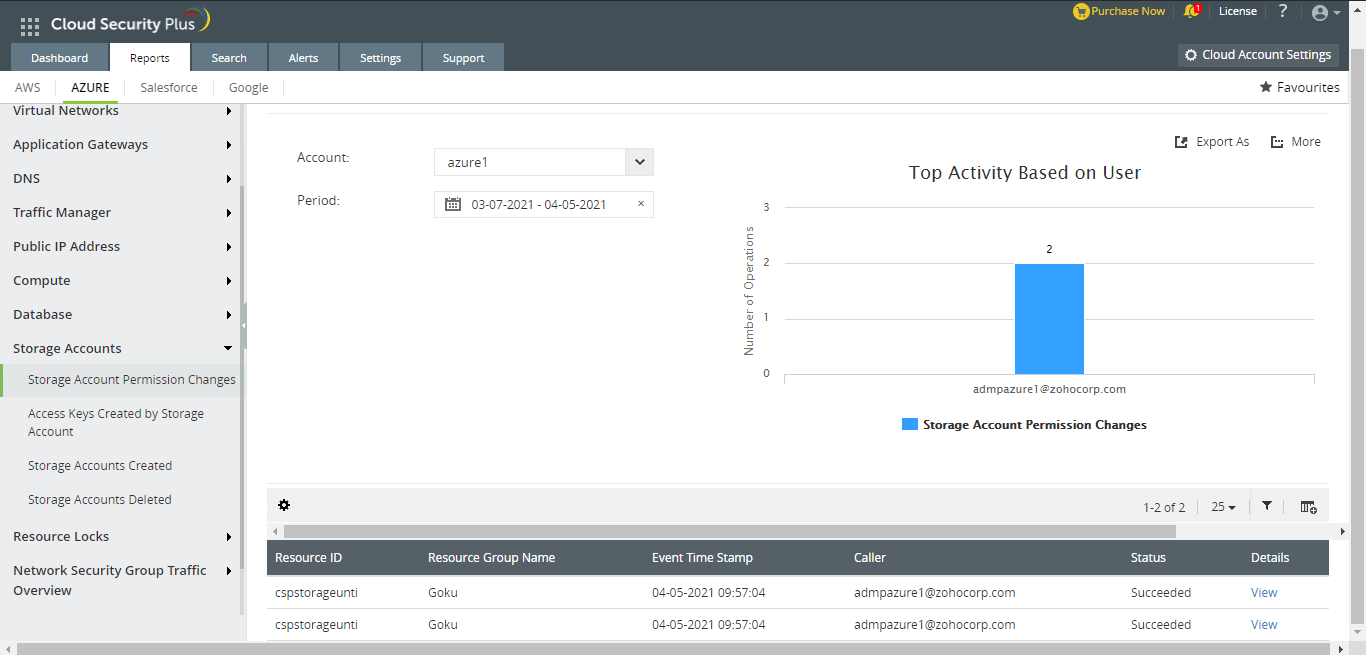Screen dimensions: 1366x655
Task: Open the Alerts tab
Action: (x=303, y=58)
